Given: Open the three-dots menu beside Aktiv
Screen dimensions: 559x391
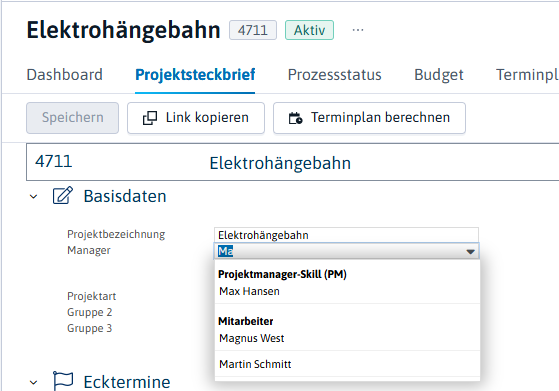Looking at the screenshot, I should (358, 30).
